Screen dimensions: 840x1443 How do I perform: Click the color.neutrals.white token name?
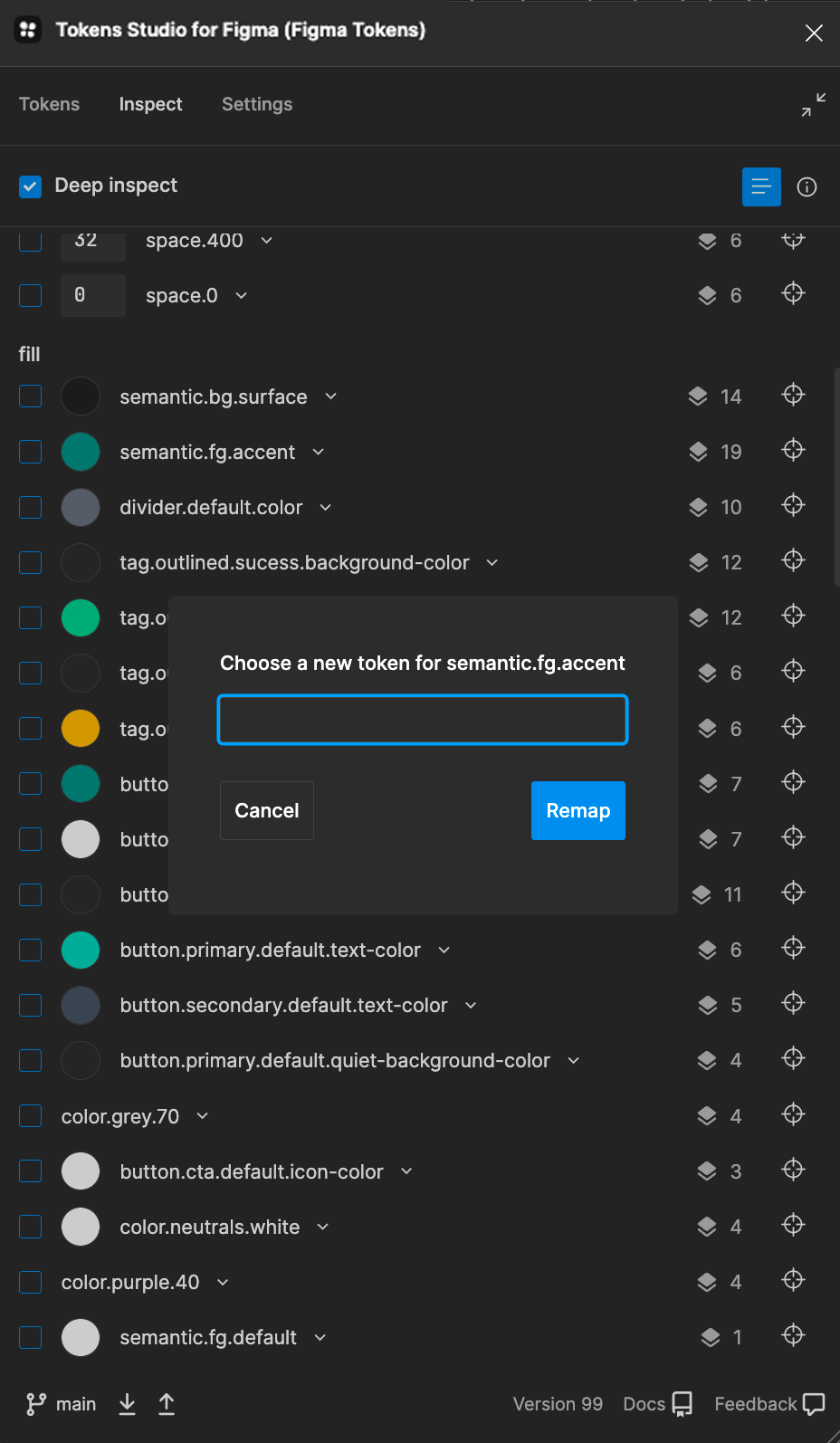(210, 1227)
